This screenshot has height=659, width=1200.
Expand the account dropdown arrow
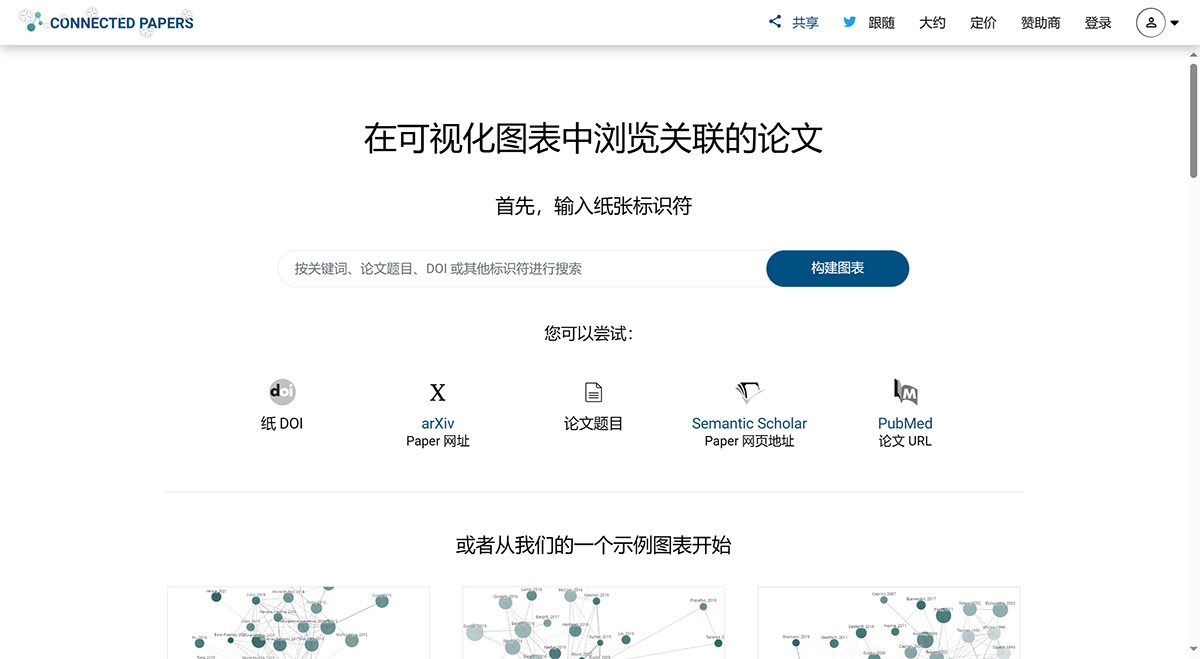click(x=1176, y=22)
